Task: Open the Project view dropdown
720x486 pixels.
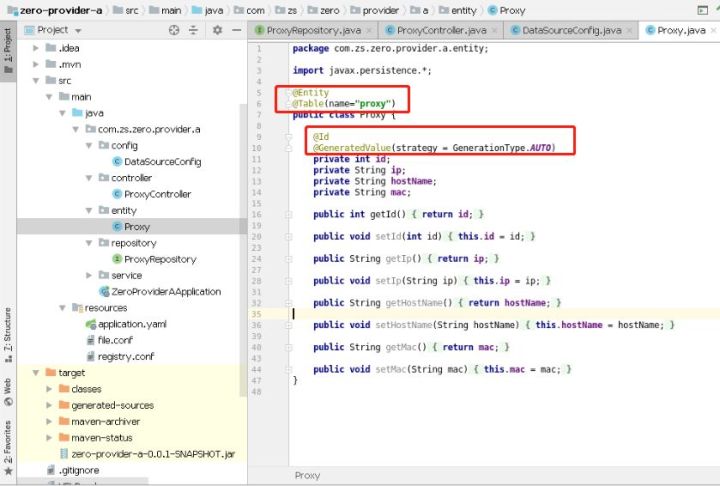Action: coord(78,31)
